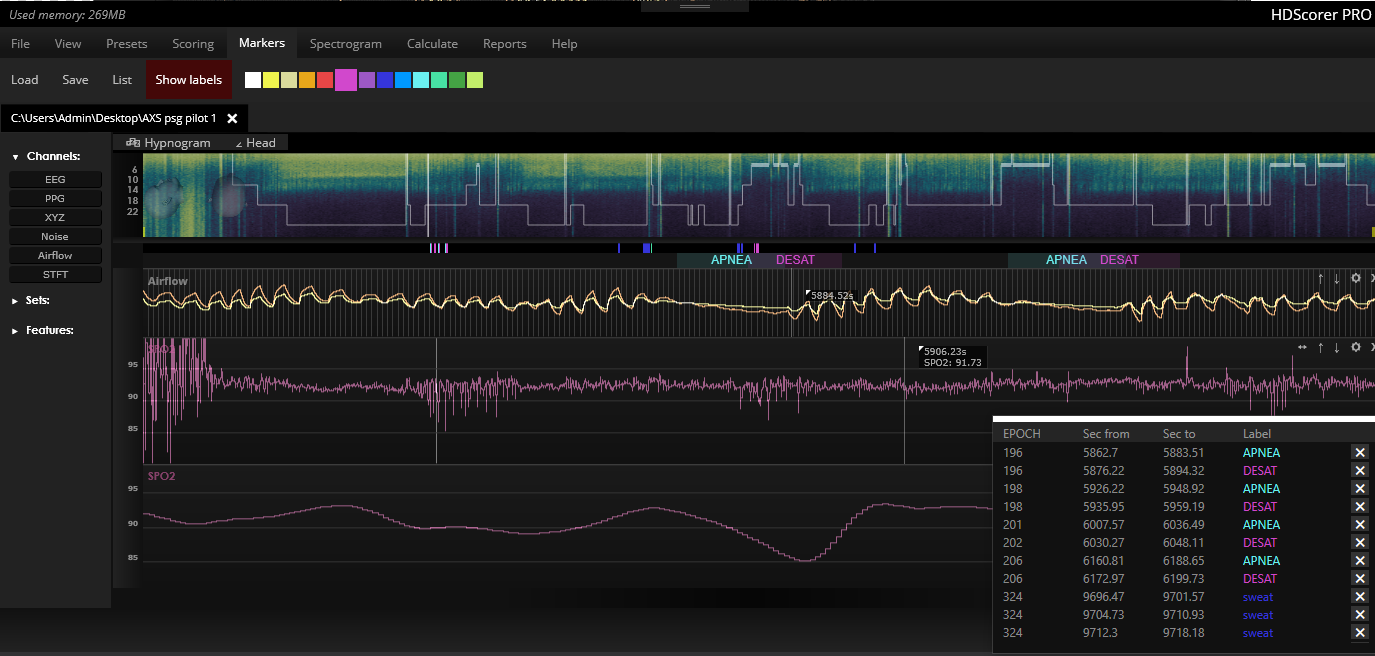This screenshot has height=656, width=1375.
Task: Click the List markers button
Action: pos(122,80)
